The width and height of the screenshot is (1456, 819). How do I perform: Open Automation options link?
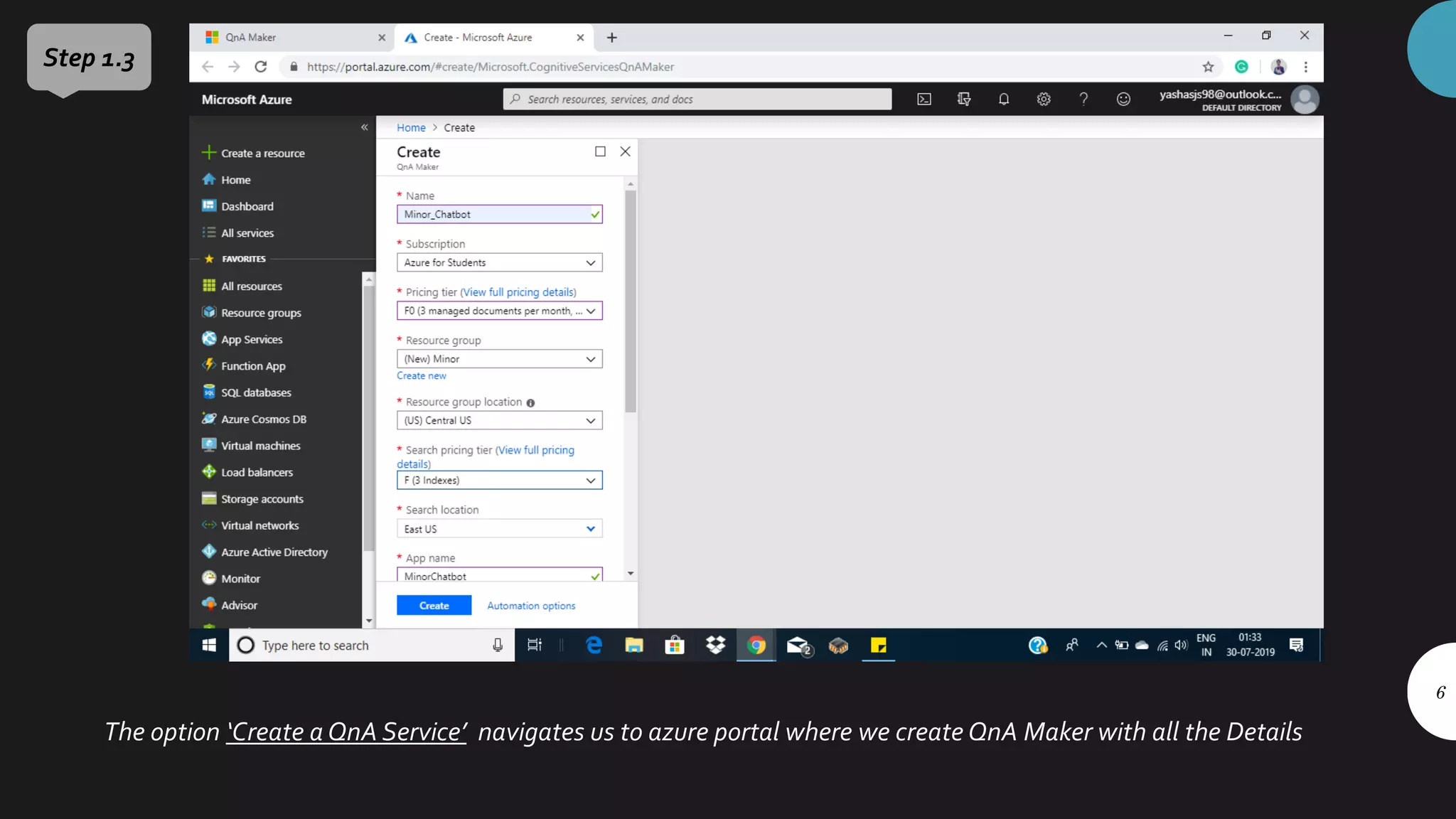click(x=531, y=606)
